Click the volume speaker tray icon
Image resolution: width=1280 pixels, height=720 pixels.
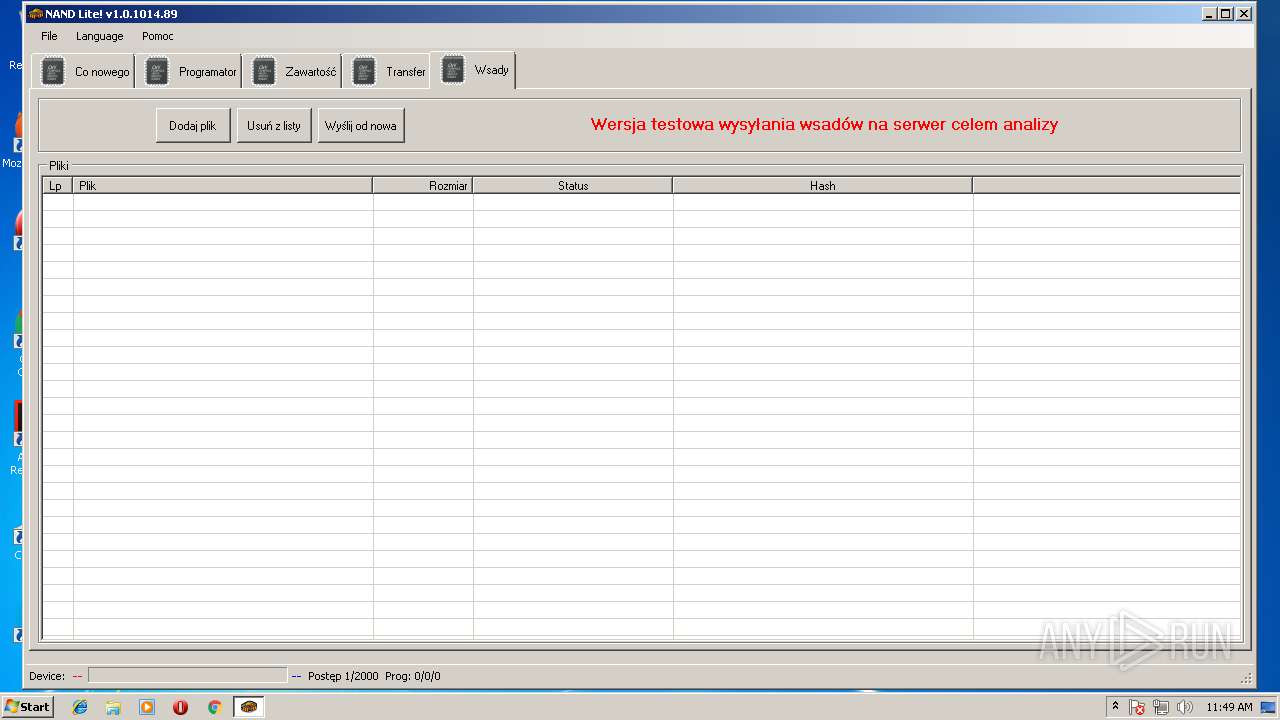(1185, 707)
